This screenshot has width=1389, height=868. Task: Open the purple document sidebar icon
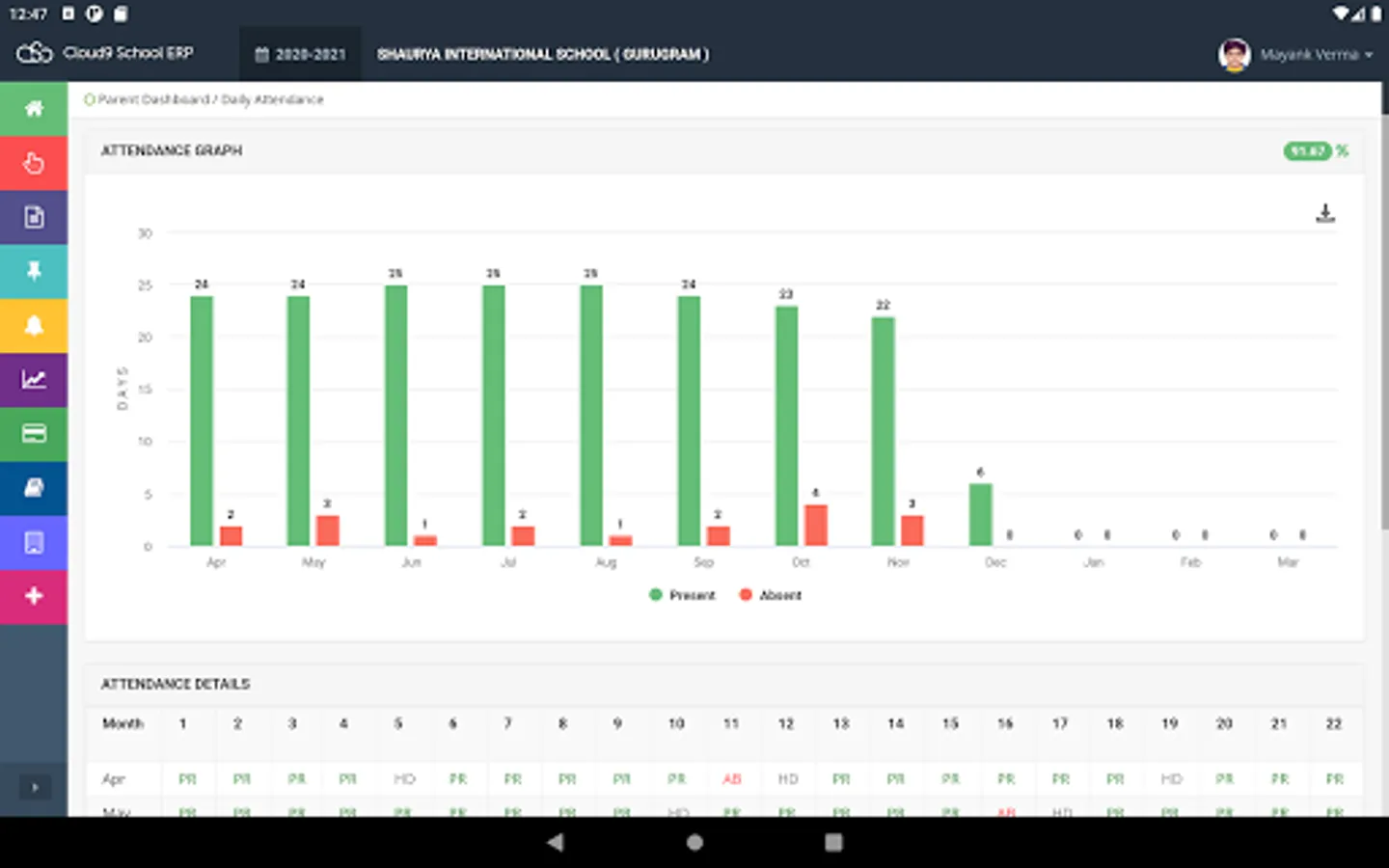pos(34,217)
